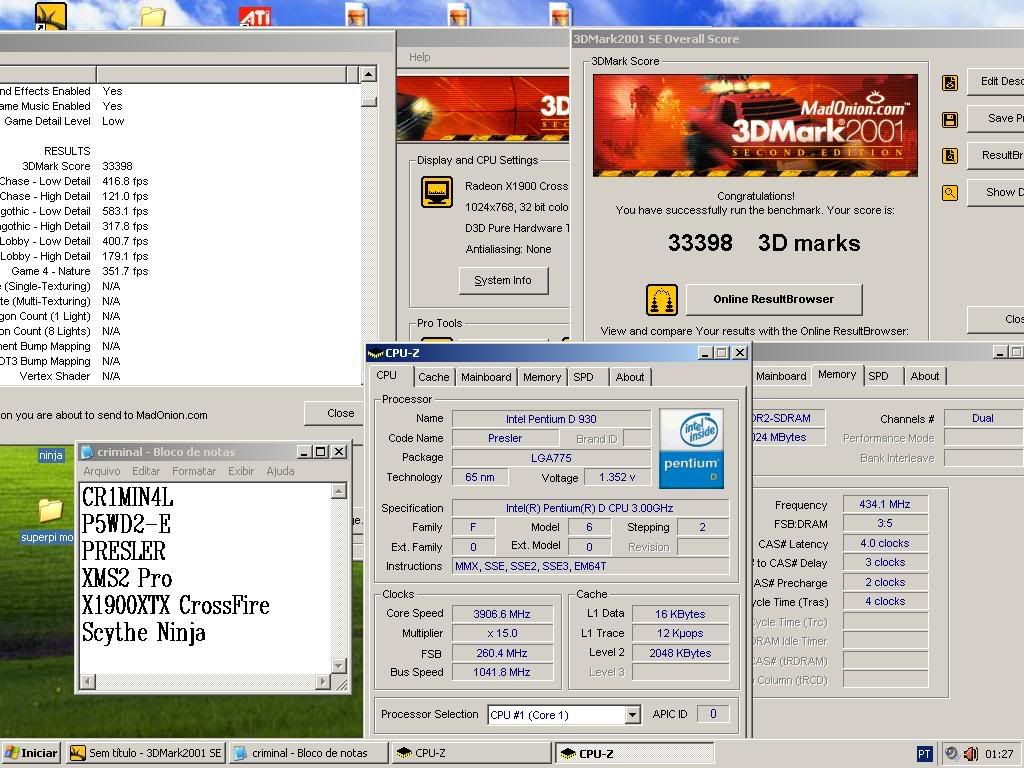
Task: Switch to Mainboard tab in front CPU-Z
Action: click(x=486, y=377)
